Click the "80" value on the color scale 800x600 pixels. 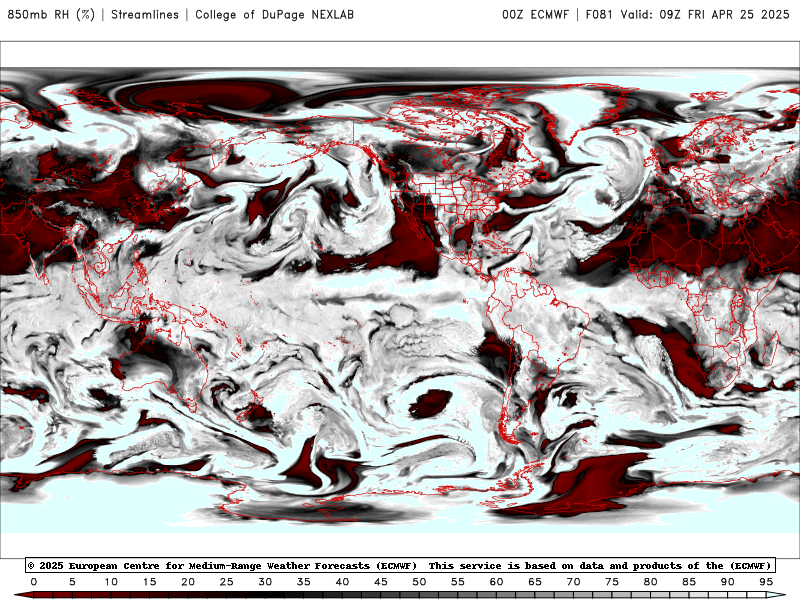[x=651, y=582]
